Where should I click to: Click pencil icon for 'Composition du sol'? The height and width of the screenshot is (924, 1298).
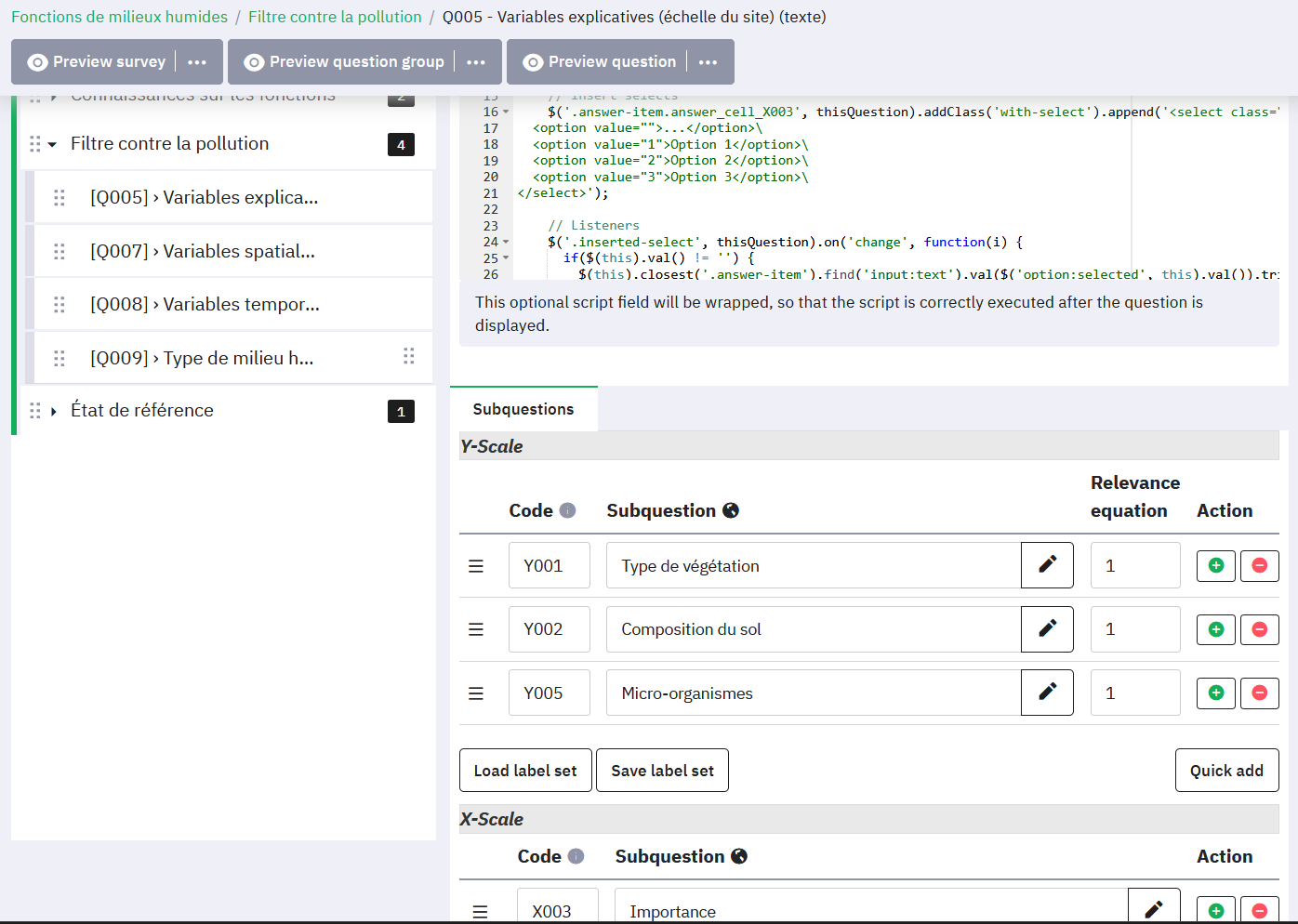[1047, 629]
